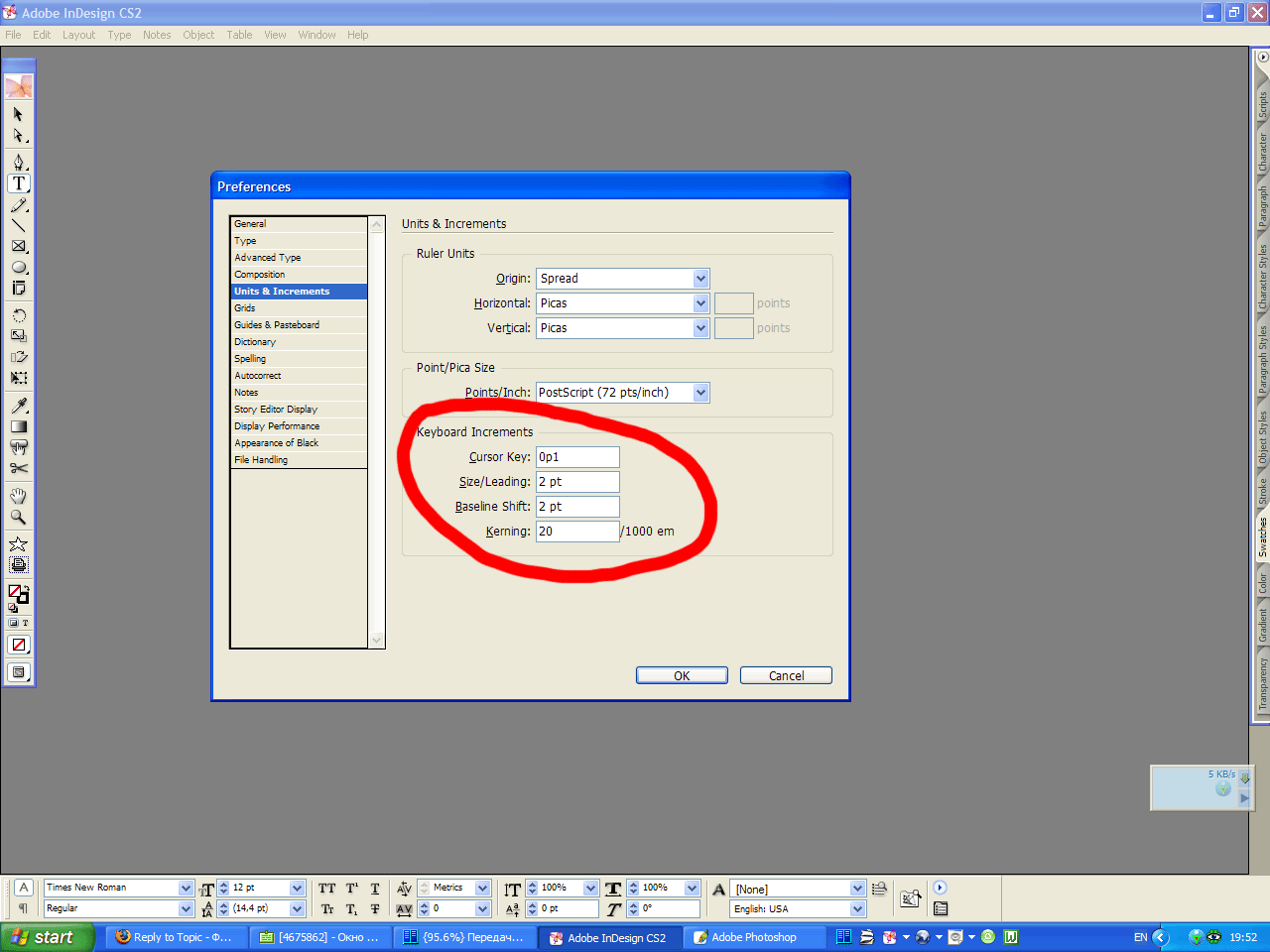This screenshot has height=952, width=1270.
Task: Open the Table menu
Action: pyautogui.click(x=239, y=35)
